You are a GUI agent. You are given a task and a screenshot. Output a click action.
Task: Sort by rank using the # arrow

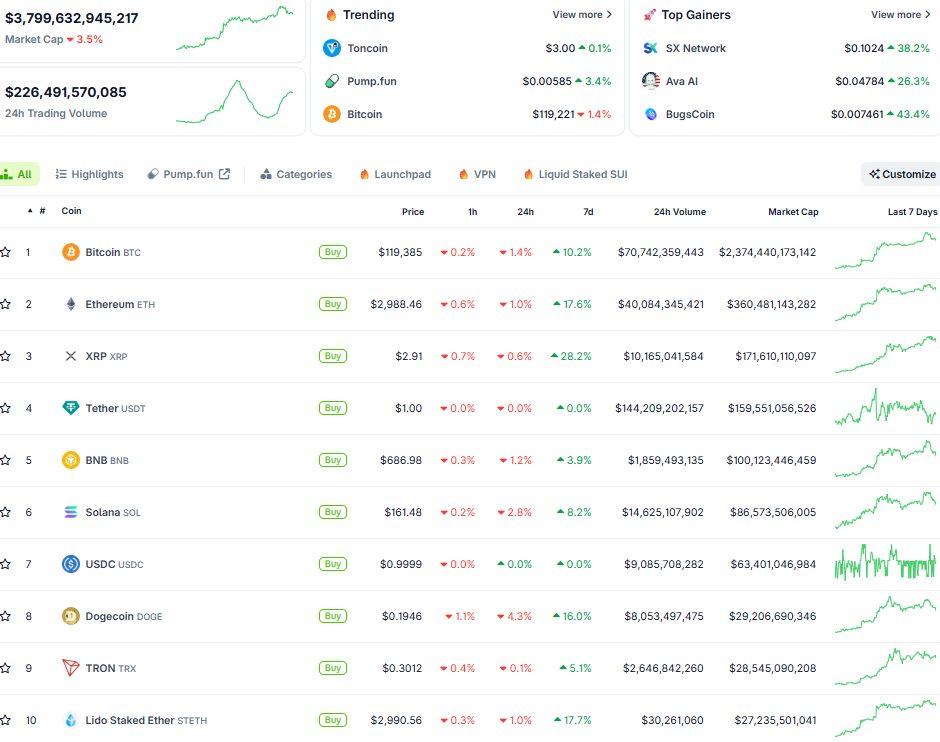(30, 211)
